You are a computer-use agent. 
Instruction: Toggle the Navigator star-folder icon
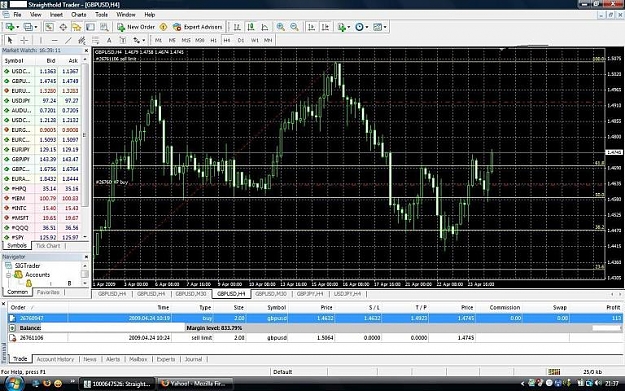click(x=77, y=27)
